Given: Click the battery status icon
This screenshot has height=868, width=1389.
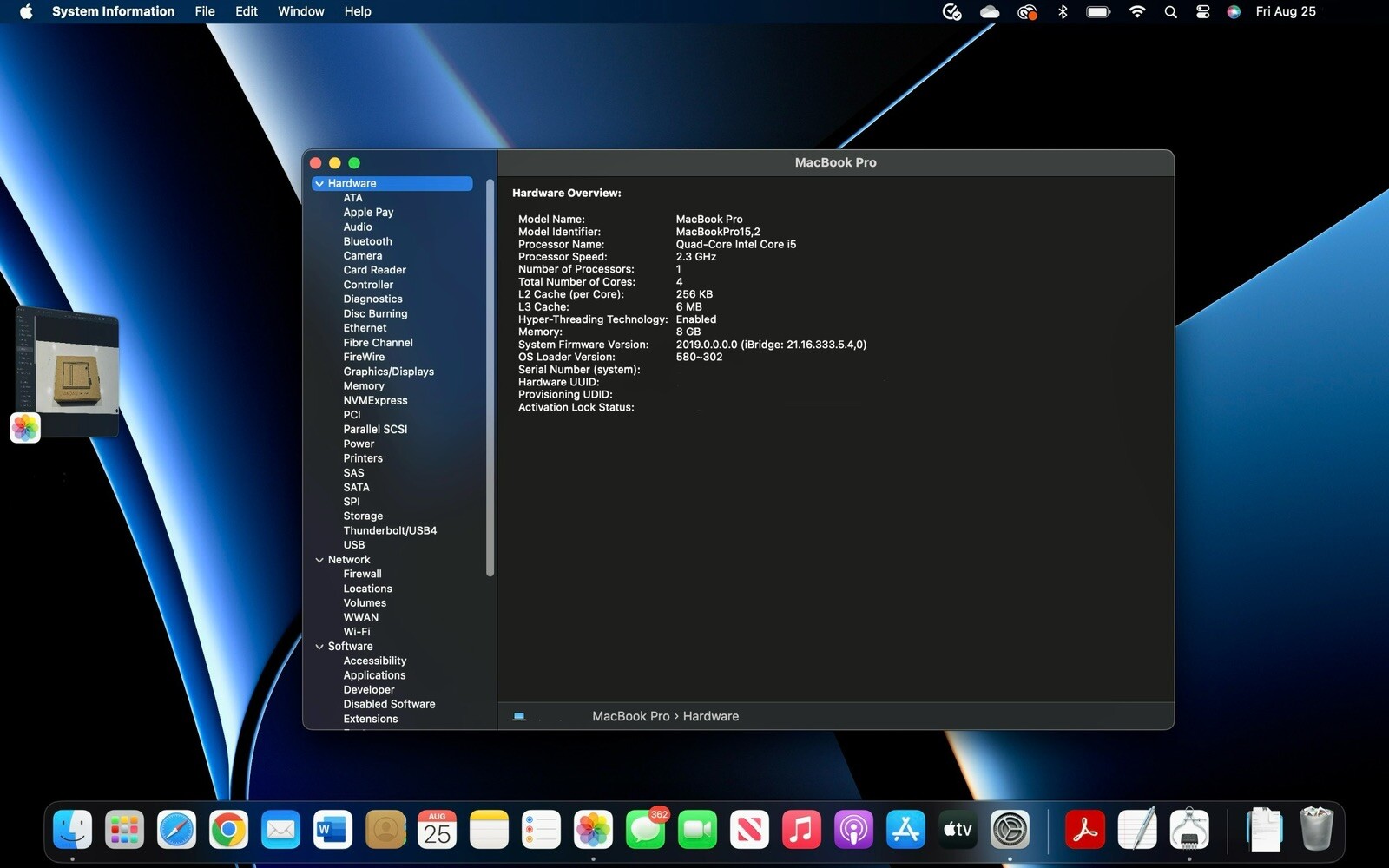Looking at the screenshot, I should tap(1098, 11).
